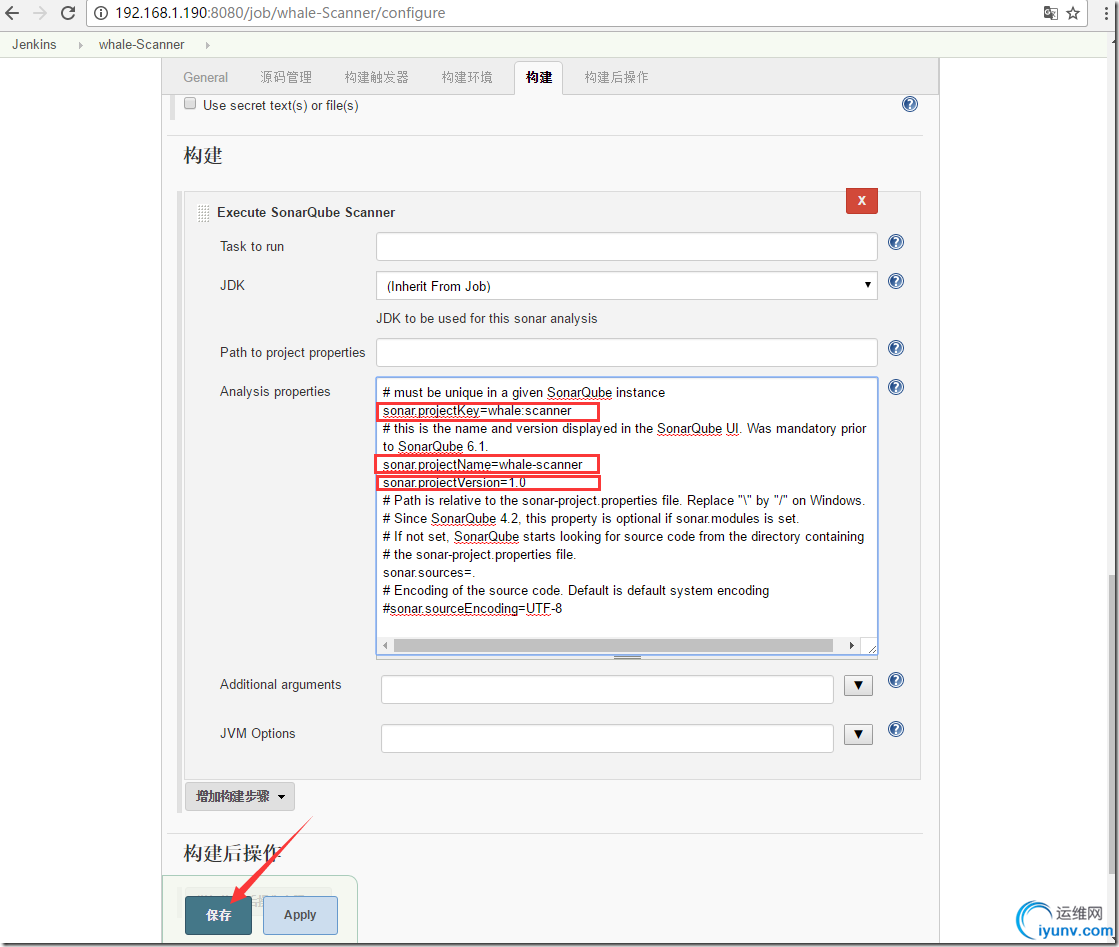This screenshot has height=947, width=1119.
Task: Open help for JVM Options
Action: click(896, 729)
